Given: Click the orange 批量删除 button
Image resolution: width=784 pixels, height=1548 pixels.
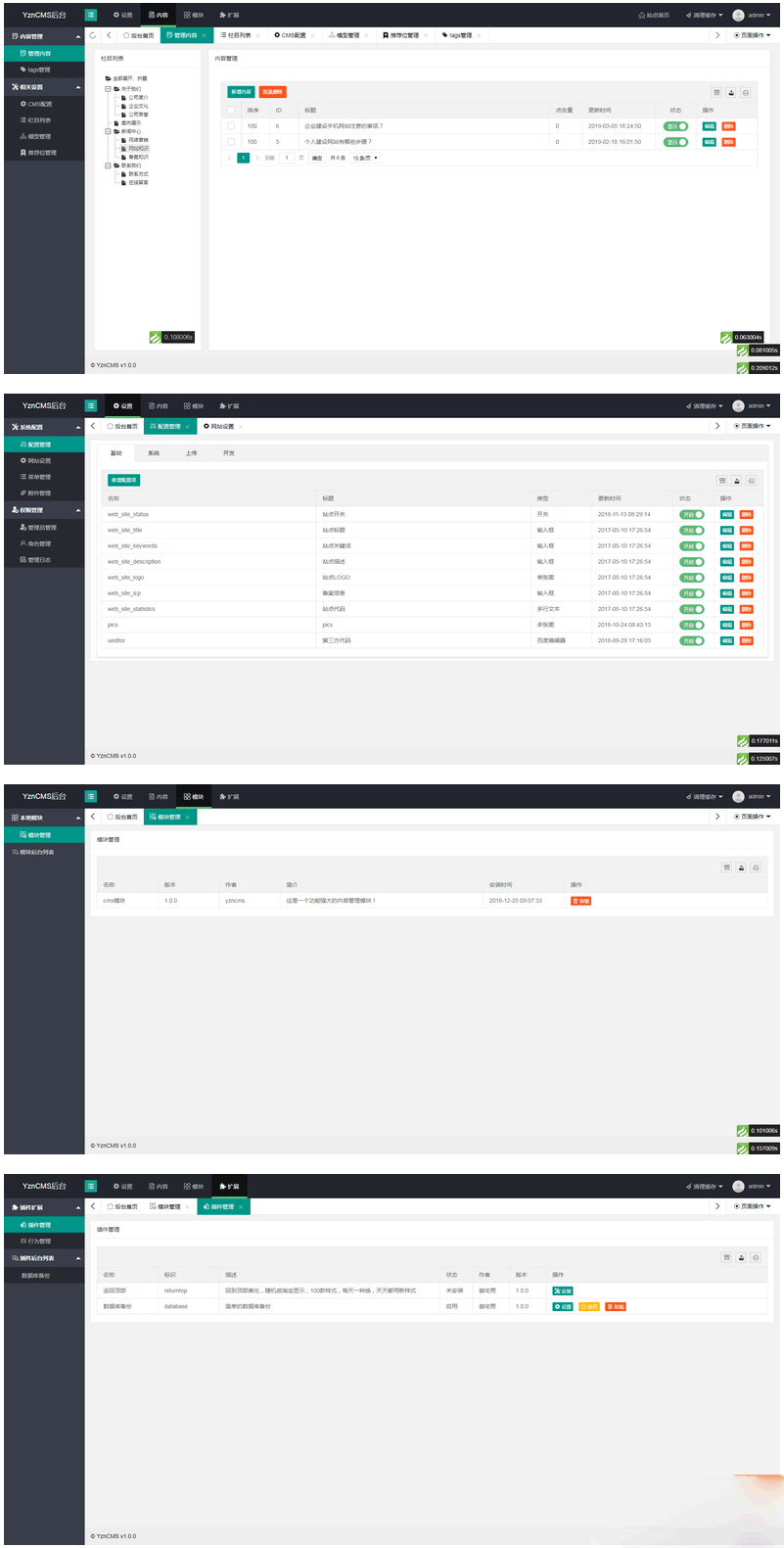Looking at the screenshot, I should point(273,92).
